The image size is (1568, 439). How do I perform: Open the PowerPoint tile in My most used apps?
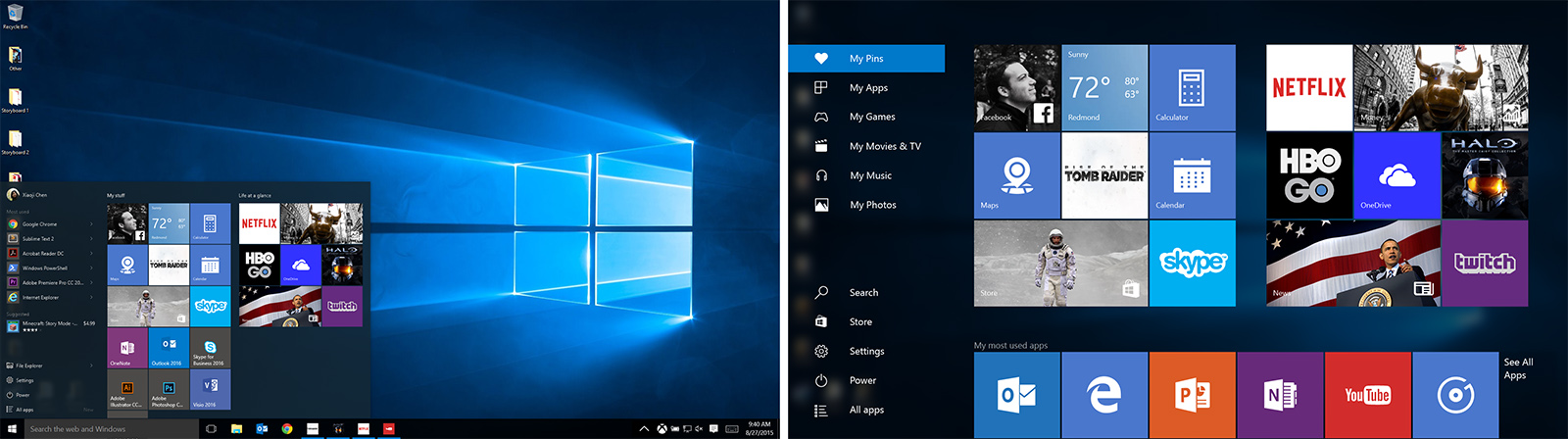point(1193,395)
